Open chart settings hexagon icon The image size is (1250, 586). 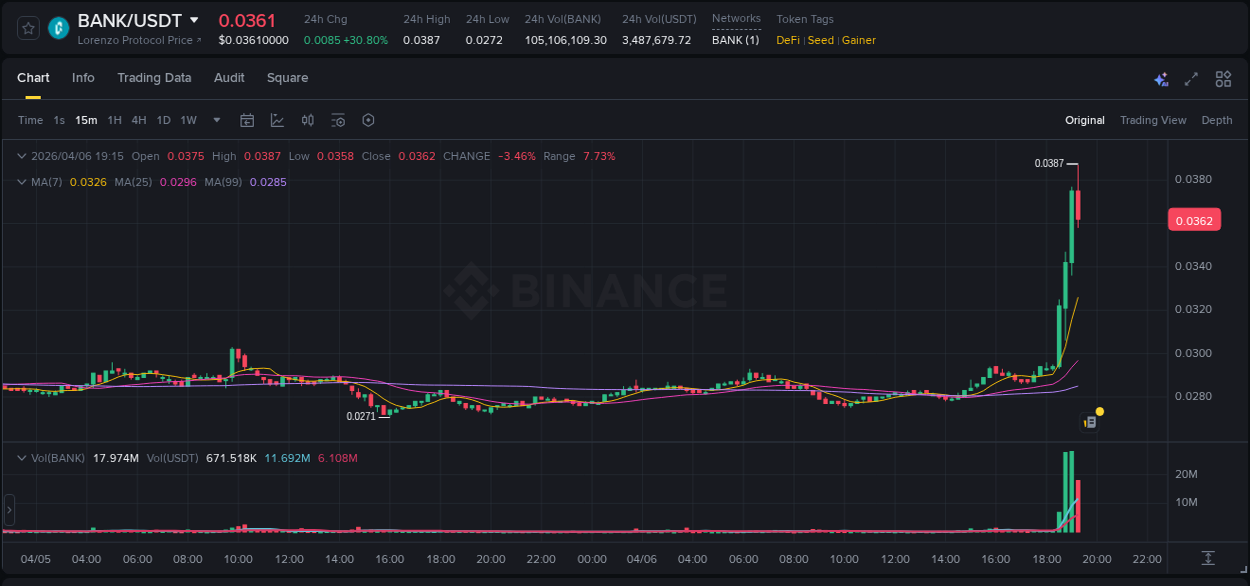click(368, 120)
